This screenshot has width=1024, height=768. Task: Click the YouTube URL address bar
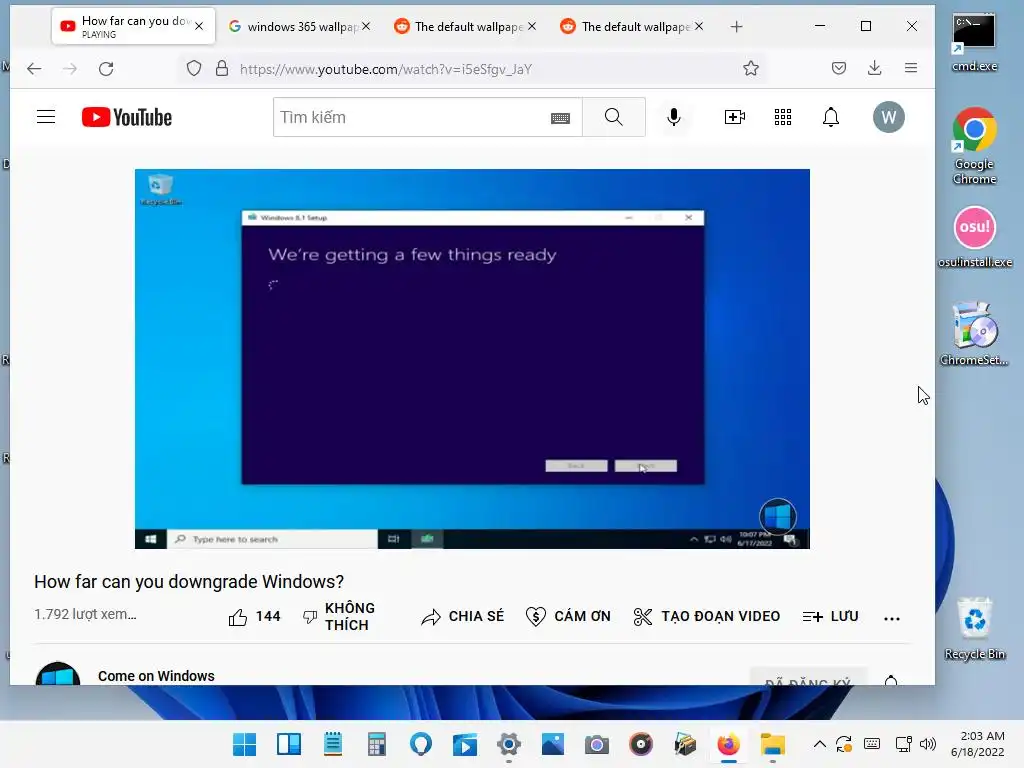470,69
